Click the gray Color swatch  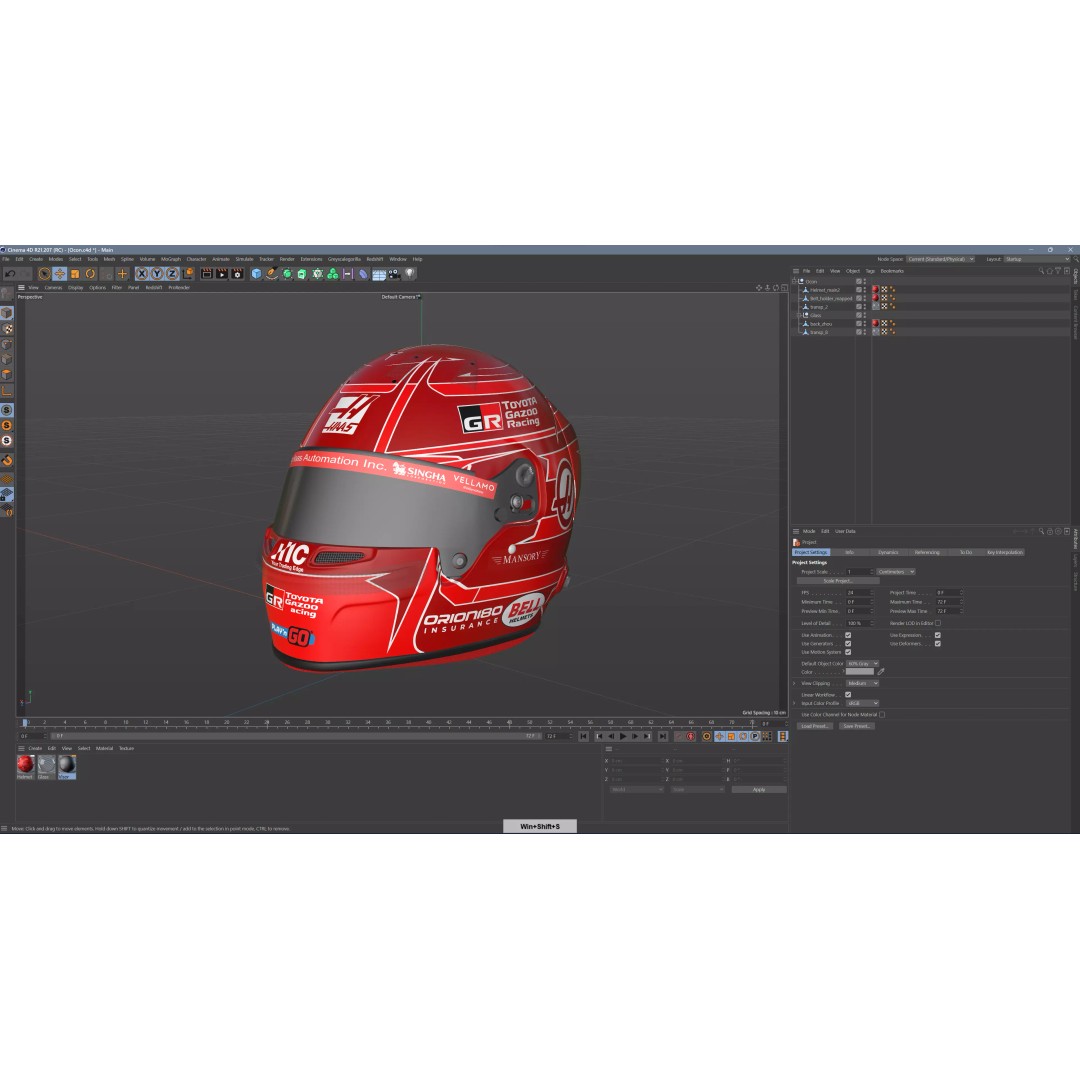click(x=860, y=672)
